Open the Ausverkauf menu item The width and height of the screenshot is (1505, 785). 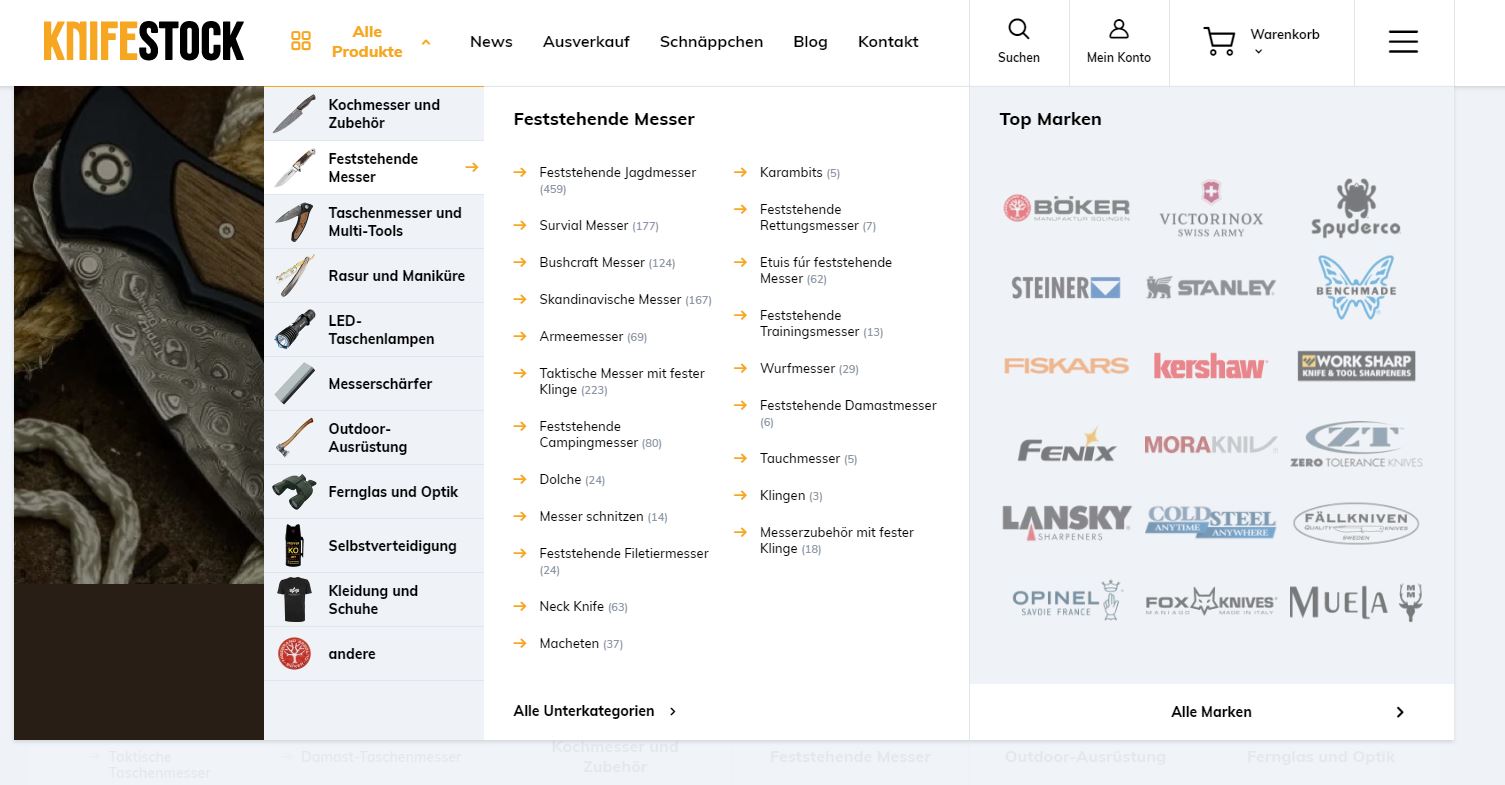(586, 42)
